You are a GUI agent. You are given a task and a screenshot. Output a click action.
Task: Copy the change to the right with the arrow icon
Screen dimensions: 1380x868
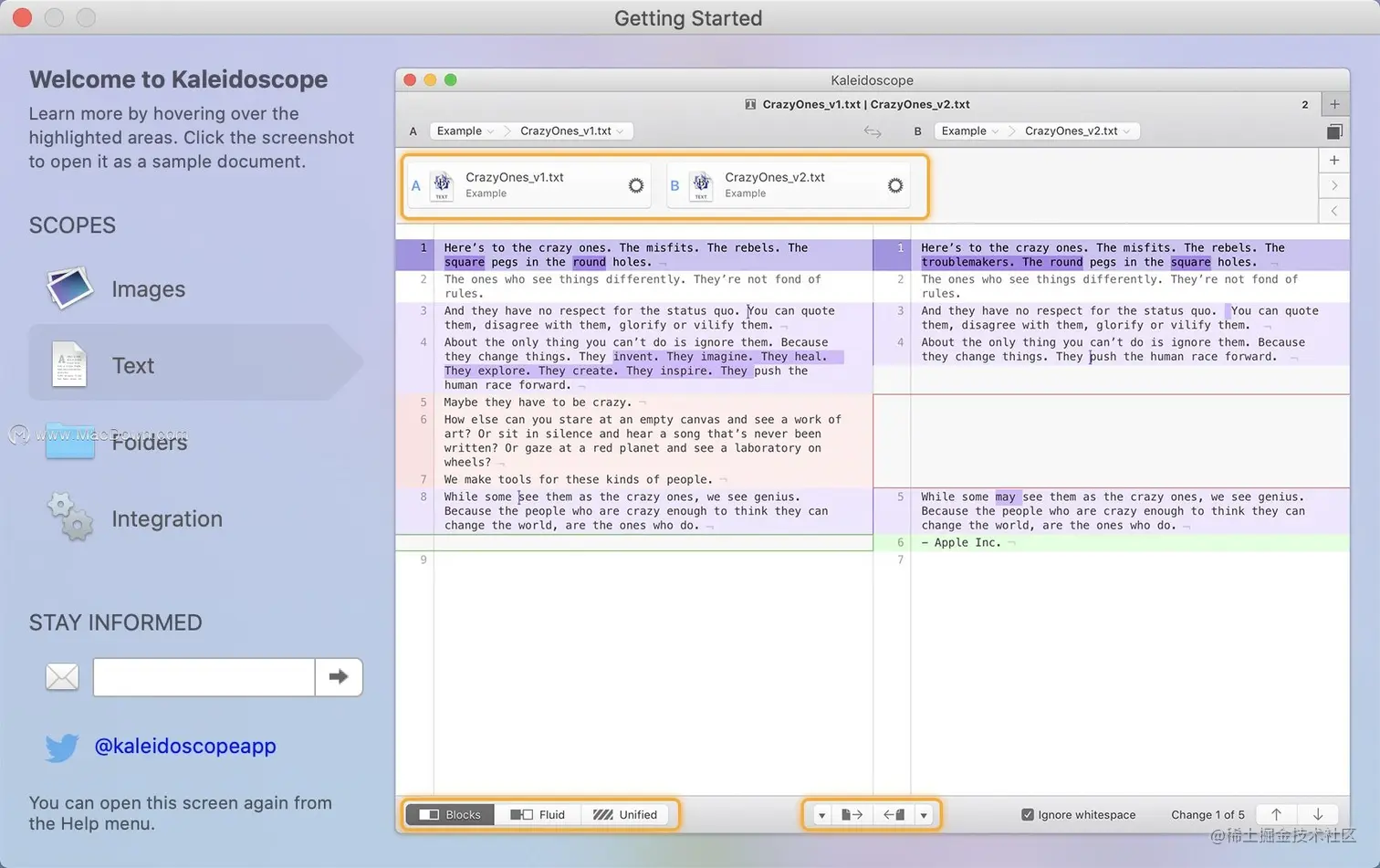coord(852,815)
